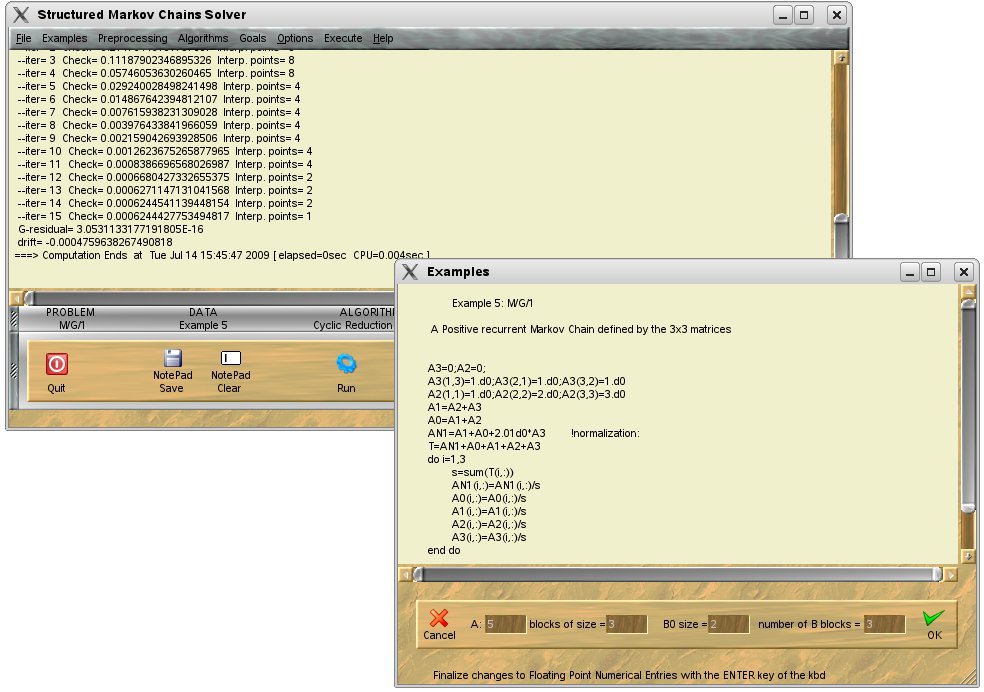Confirm with the green checkmark OK icon
The width and height of the screenshot is (984, 692).
(x=934, y=620)
